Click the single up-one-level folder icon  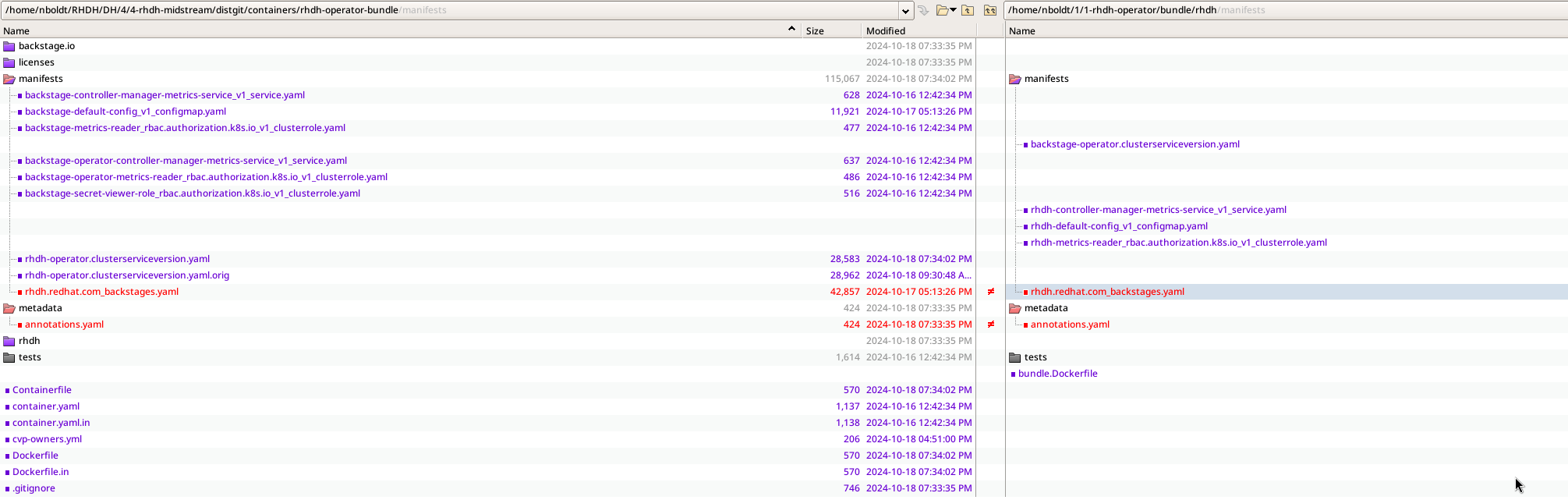(968, 10)
